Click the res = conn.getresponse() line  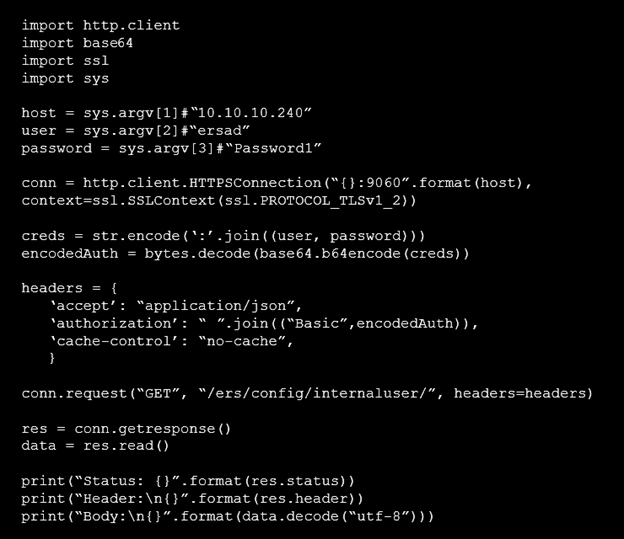(x=126, y=429)
